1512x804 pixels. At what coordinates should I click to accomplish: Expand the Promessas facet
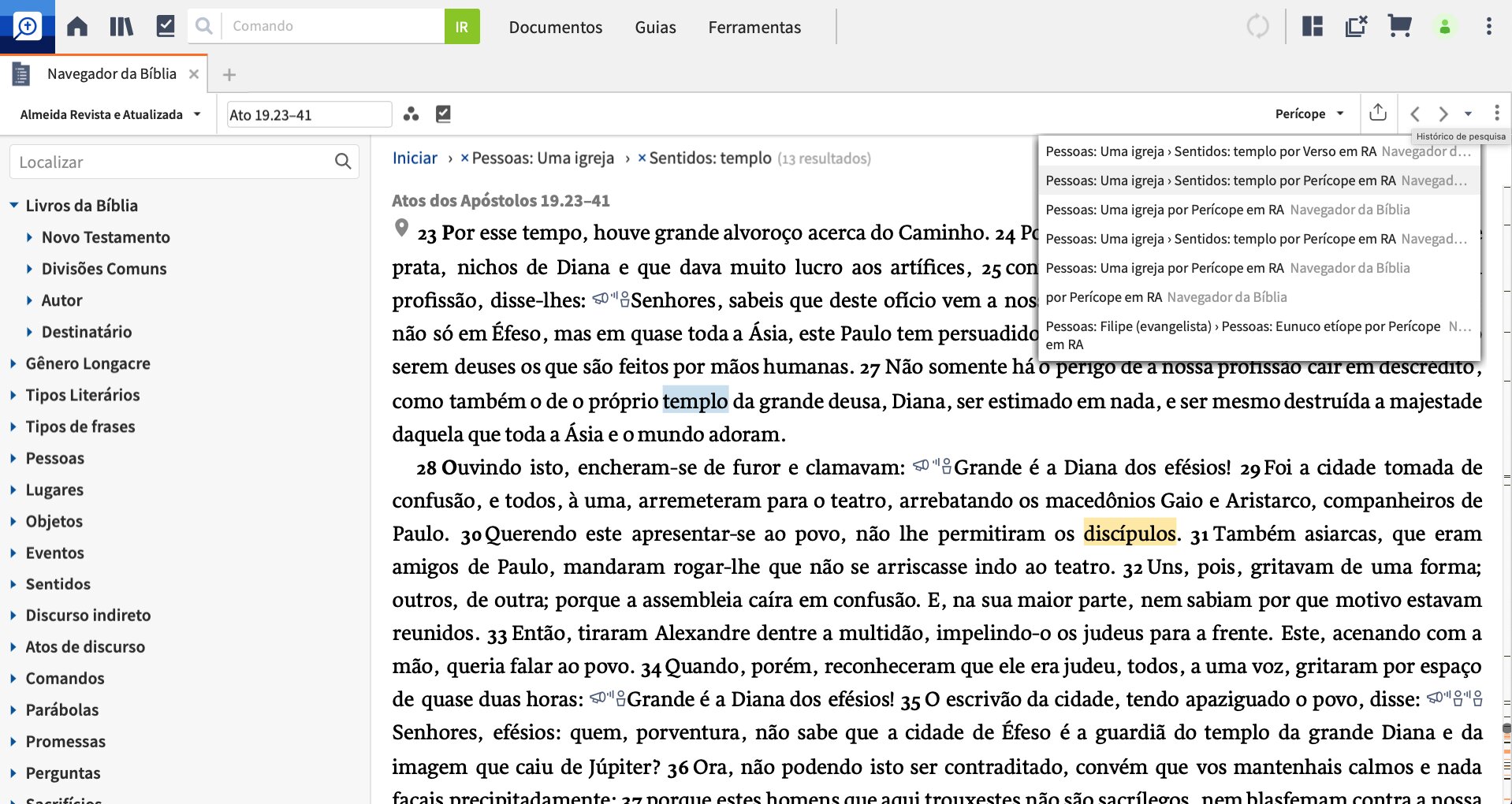tap(13, 741)
